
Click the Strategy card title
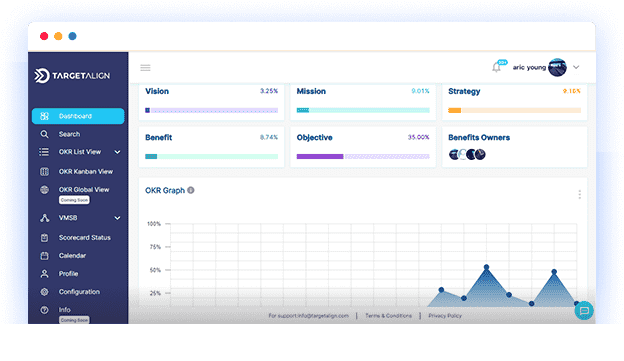pyautogui.click(x=464, y=92)
